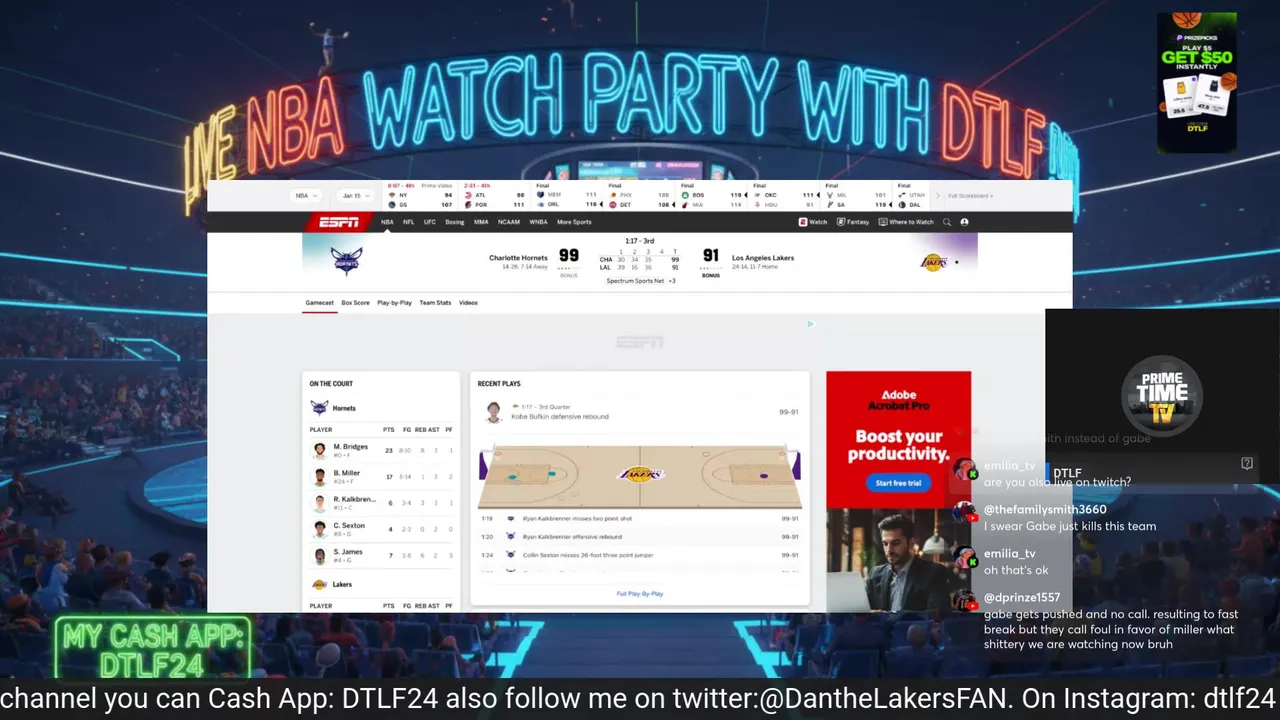Select NFL in the ESPN navigation bar

(408, 222)
